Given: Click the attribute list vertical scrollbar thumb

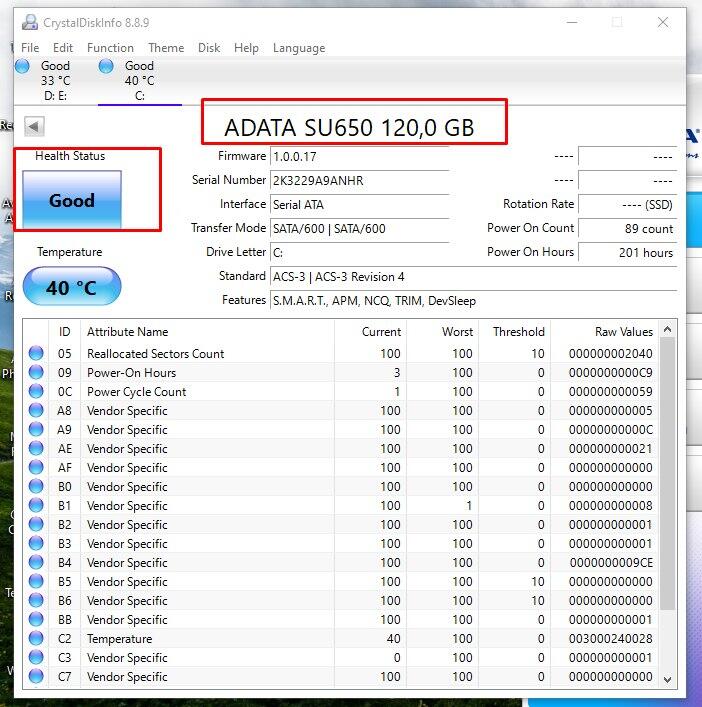Looking at the screenshot, I should point(668,473).
